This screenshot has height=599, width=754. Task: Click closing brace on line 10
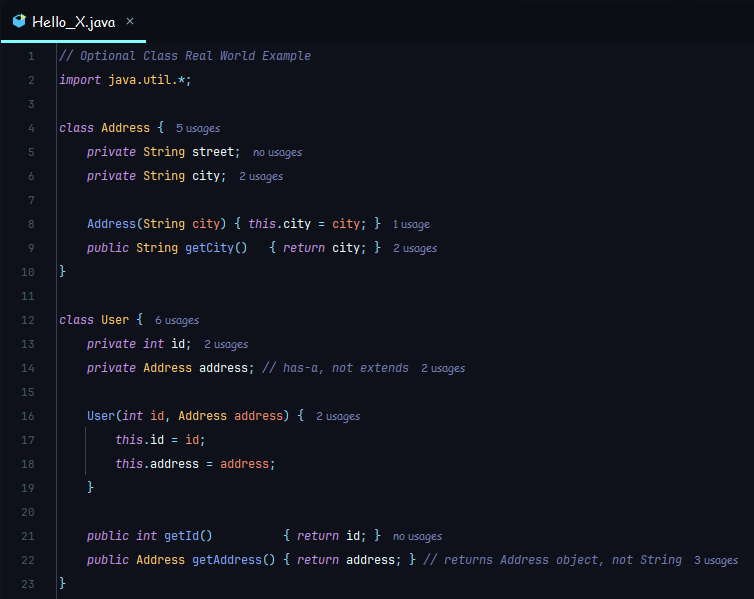[62, 272]
